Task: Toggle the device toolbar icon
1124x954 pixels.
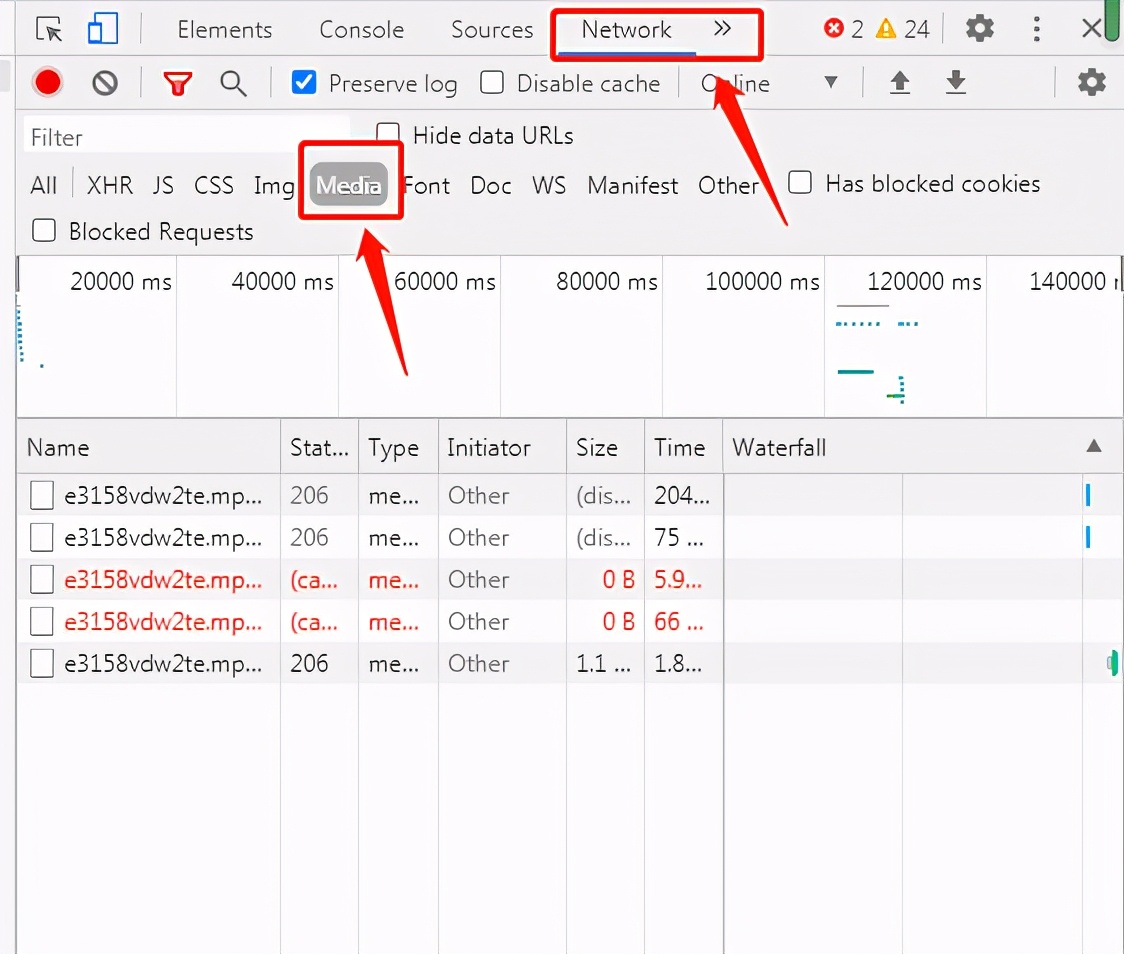Action: pyautogui.click(x=102, y=30)
